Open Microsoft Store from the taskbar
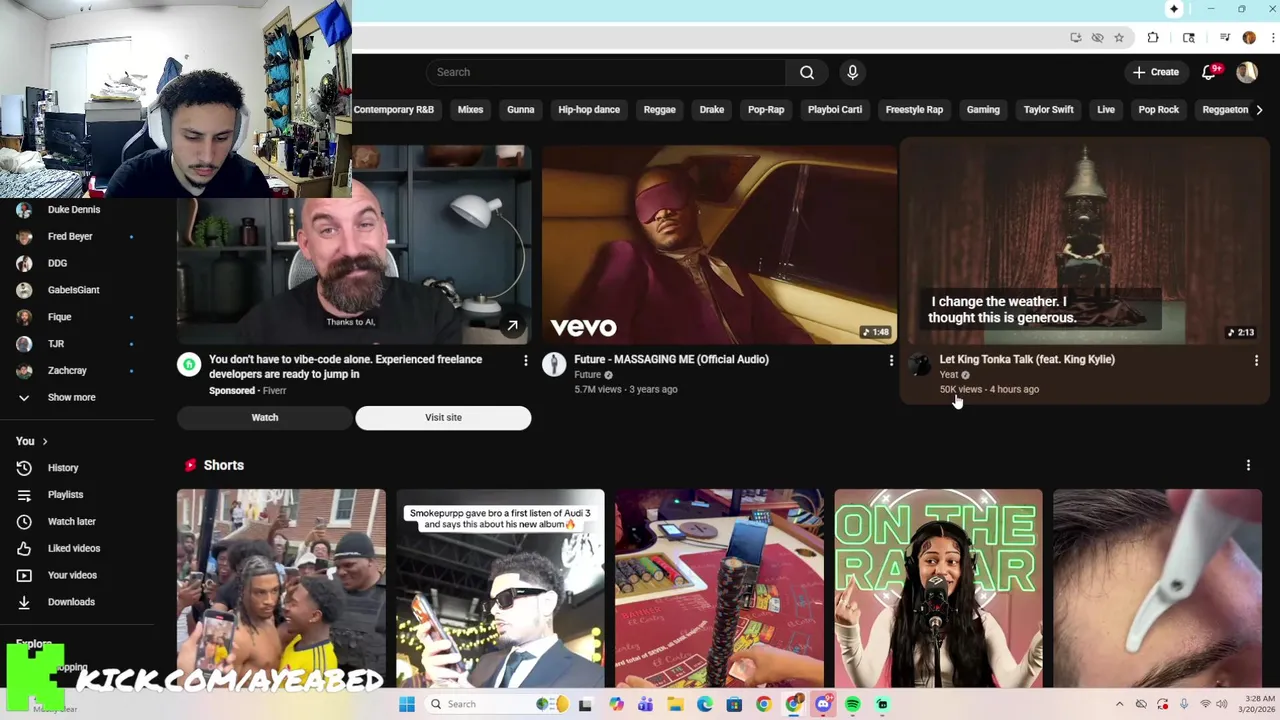 pos(734,704)
